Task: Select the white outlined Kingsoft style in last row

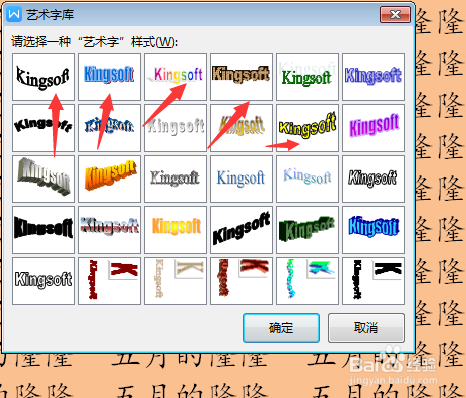Action: [43, 281]
